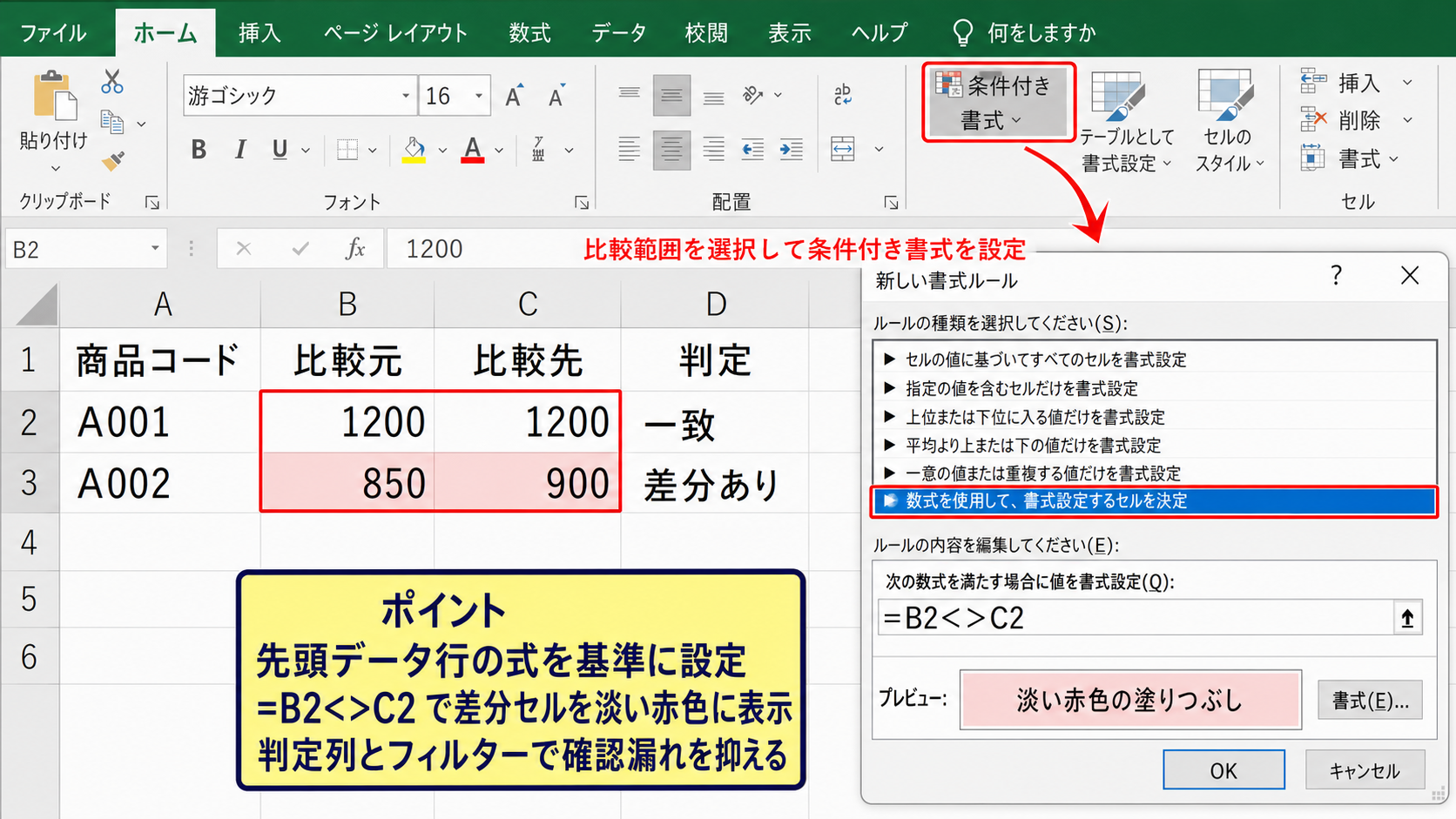Select rule 指定の値を含むセルだけを書式設定
The height and width of the screenshot is (819, 1456).
(x=1154, y=388)
